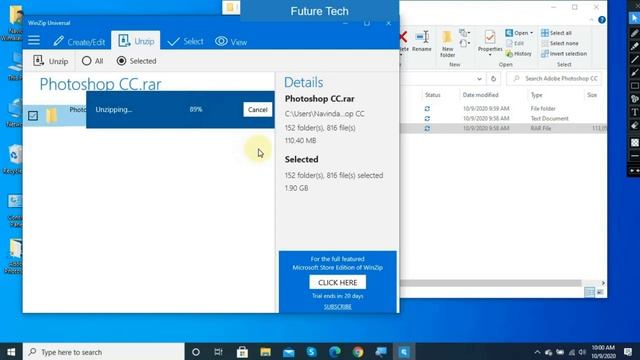The width and height of the screenshot is (640, 360).
Task: Choose the Selected radio option
Action: click(x=136, y=61)
